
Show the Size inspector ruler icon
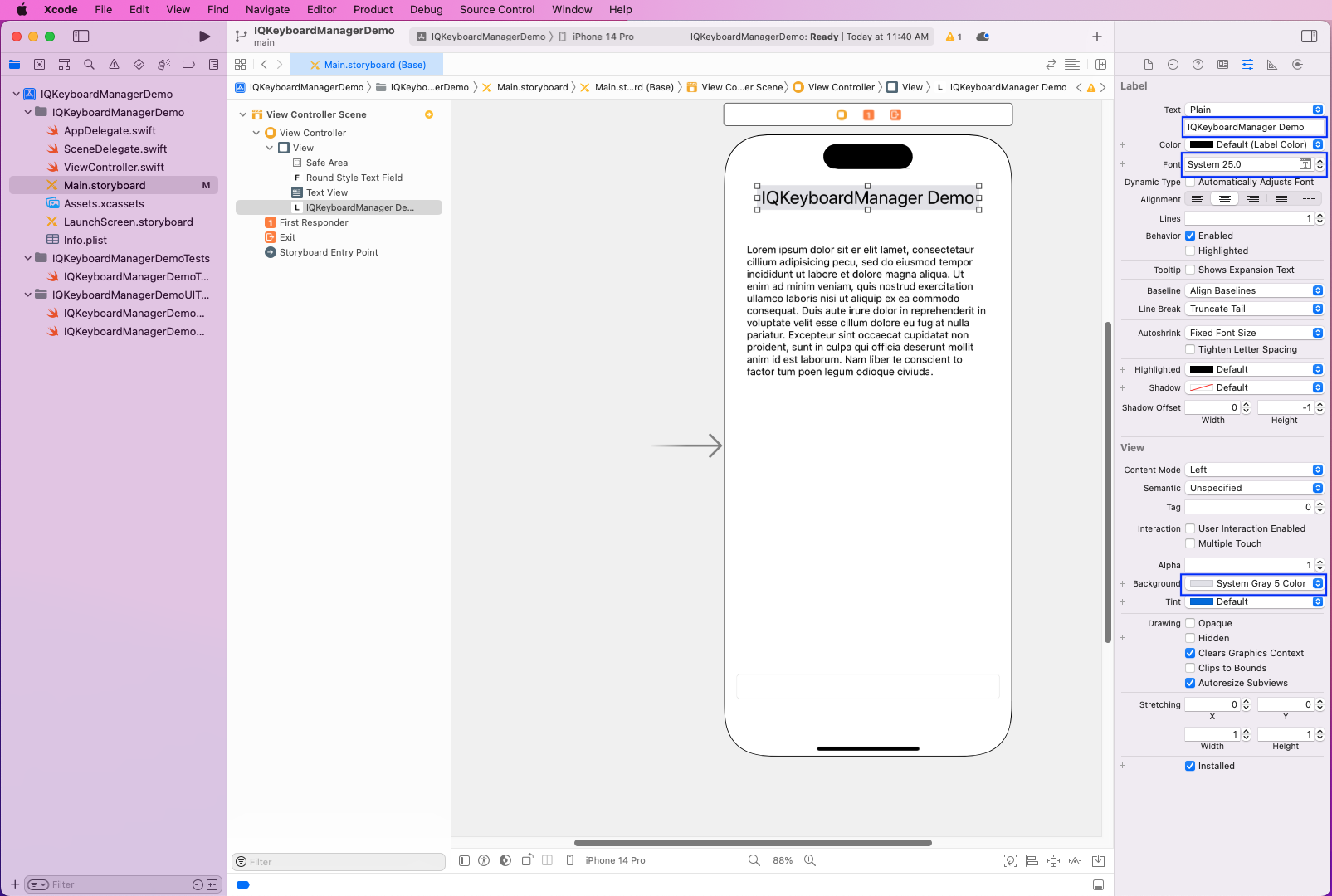(1272, 65)
